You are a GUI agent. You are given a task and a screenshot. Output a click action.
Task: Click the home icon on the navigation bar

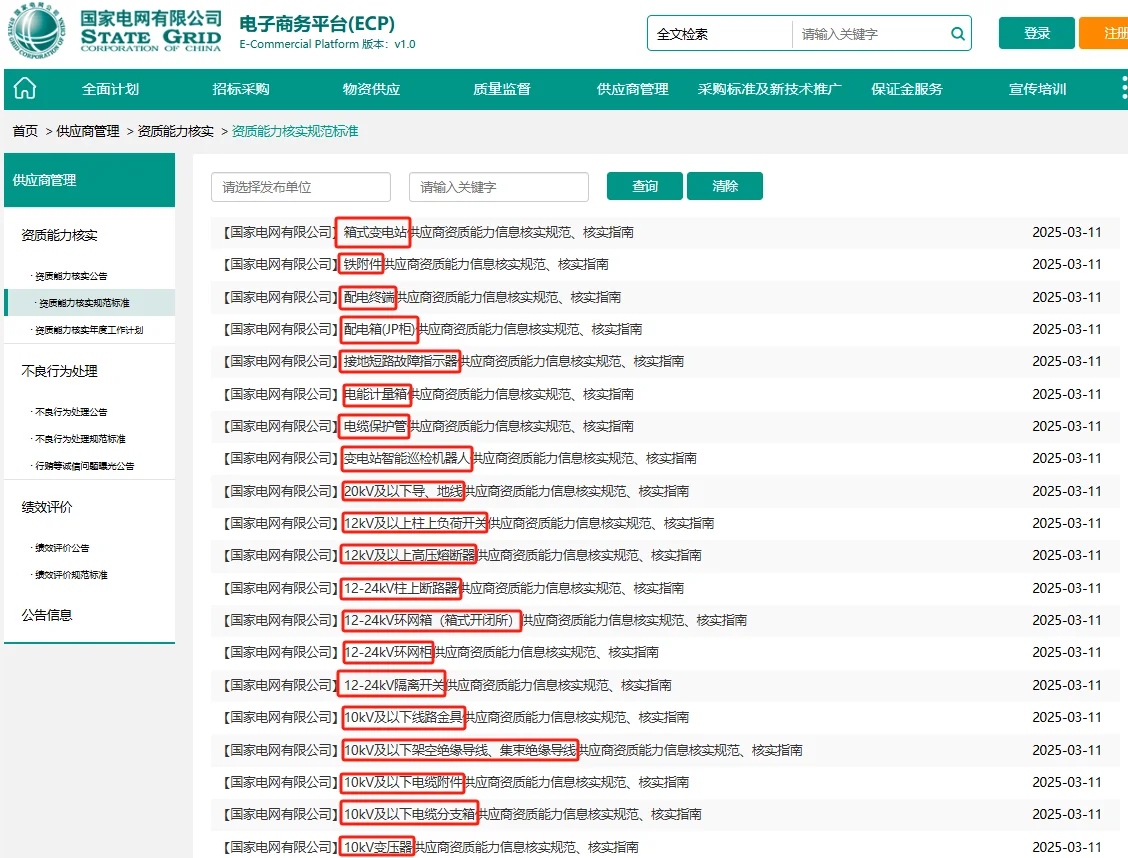(x=24, y=88)
